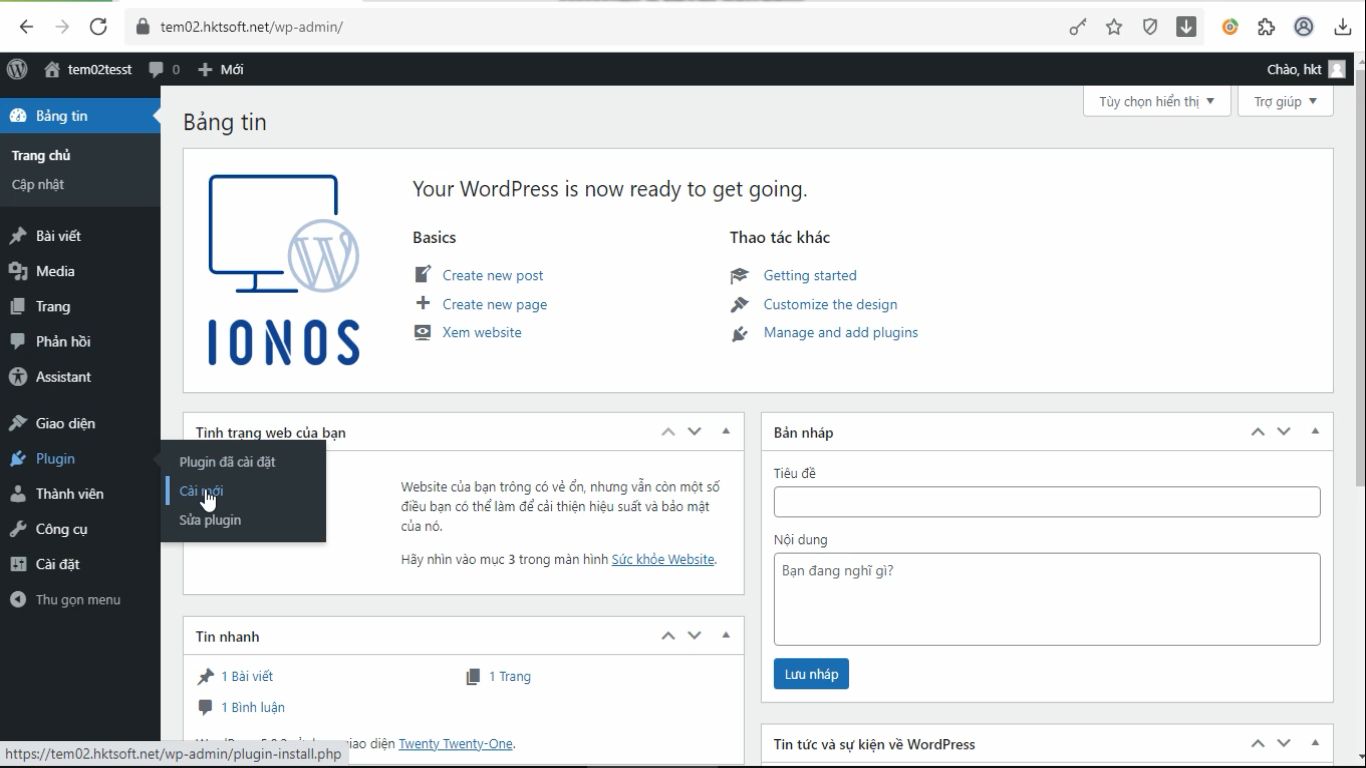Click the Tiêu đề input field

point(1046,502)
